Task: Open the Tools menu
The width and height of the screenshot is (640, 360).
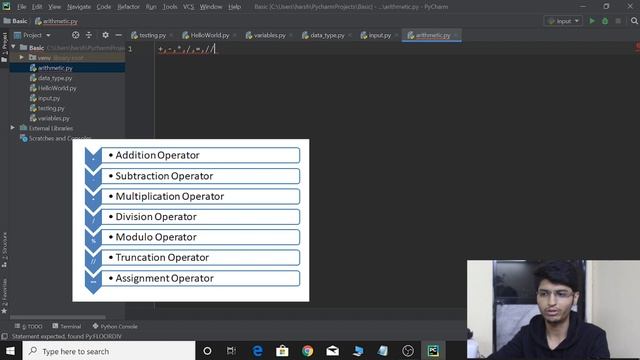Action: (170, 7)
